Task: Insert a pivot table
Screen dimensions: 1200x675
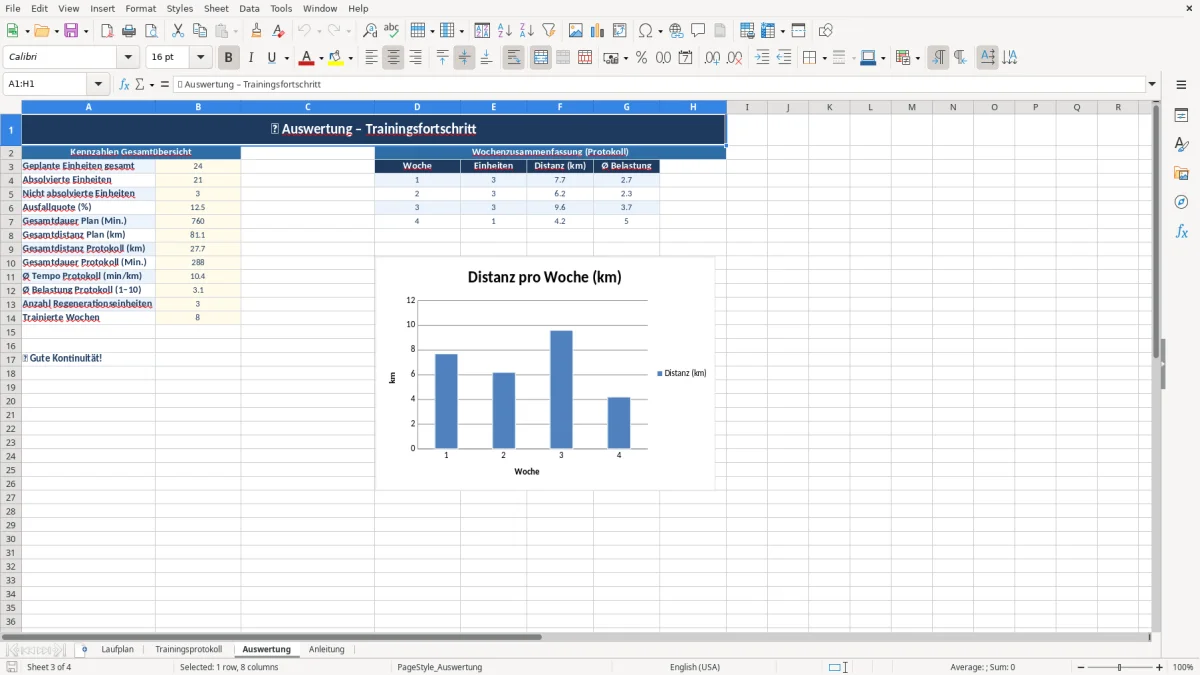Action: click(620, 31)
